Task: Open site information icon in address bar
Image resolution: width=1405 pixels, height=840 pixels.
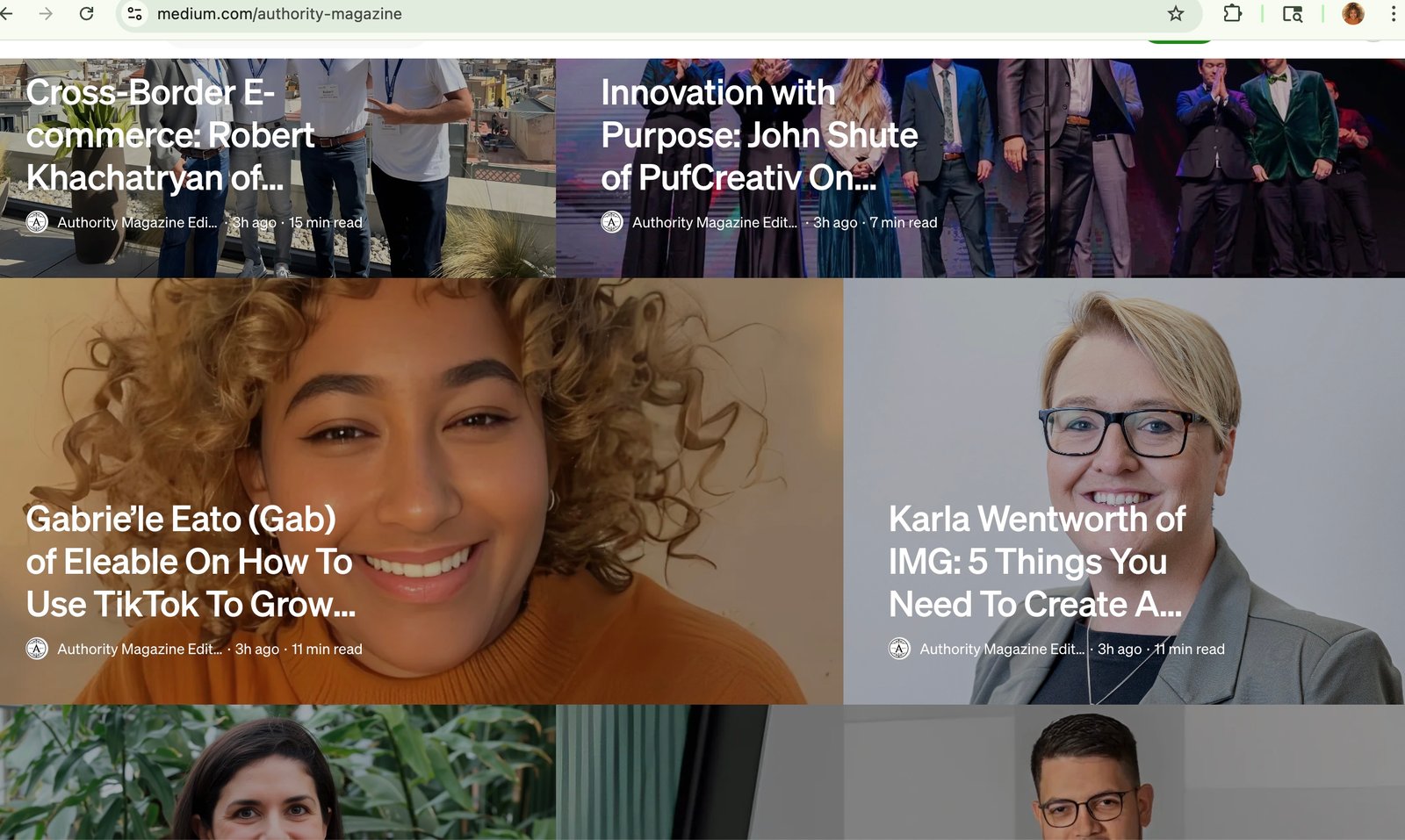Action: click(x=134, y=14)
